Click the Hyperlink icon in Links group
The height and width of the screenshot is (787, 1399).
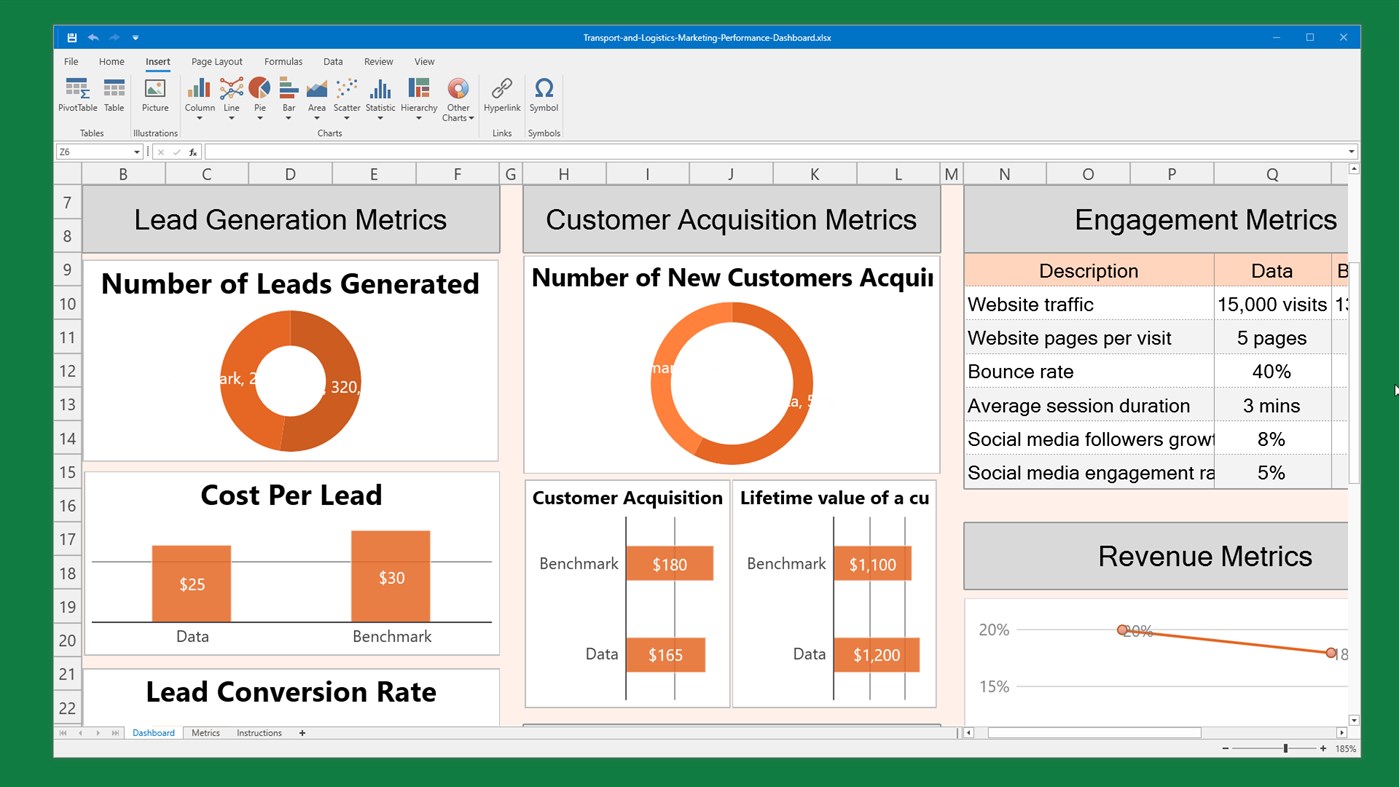tap(501, 97)
